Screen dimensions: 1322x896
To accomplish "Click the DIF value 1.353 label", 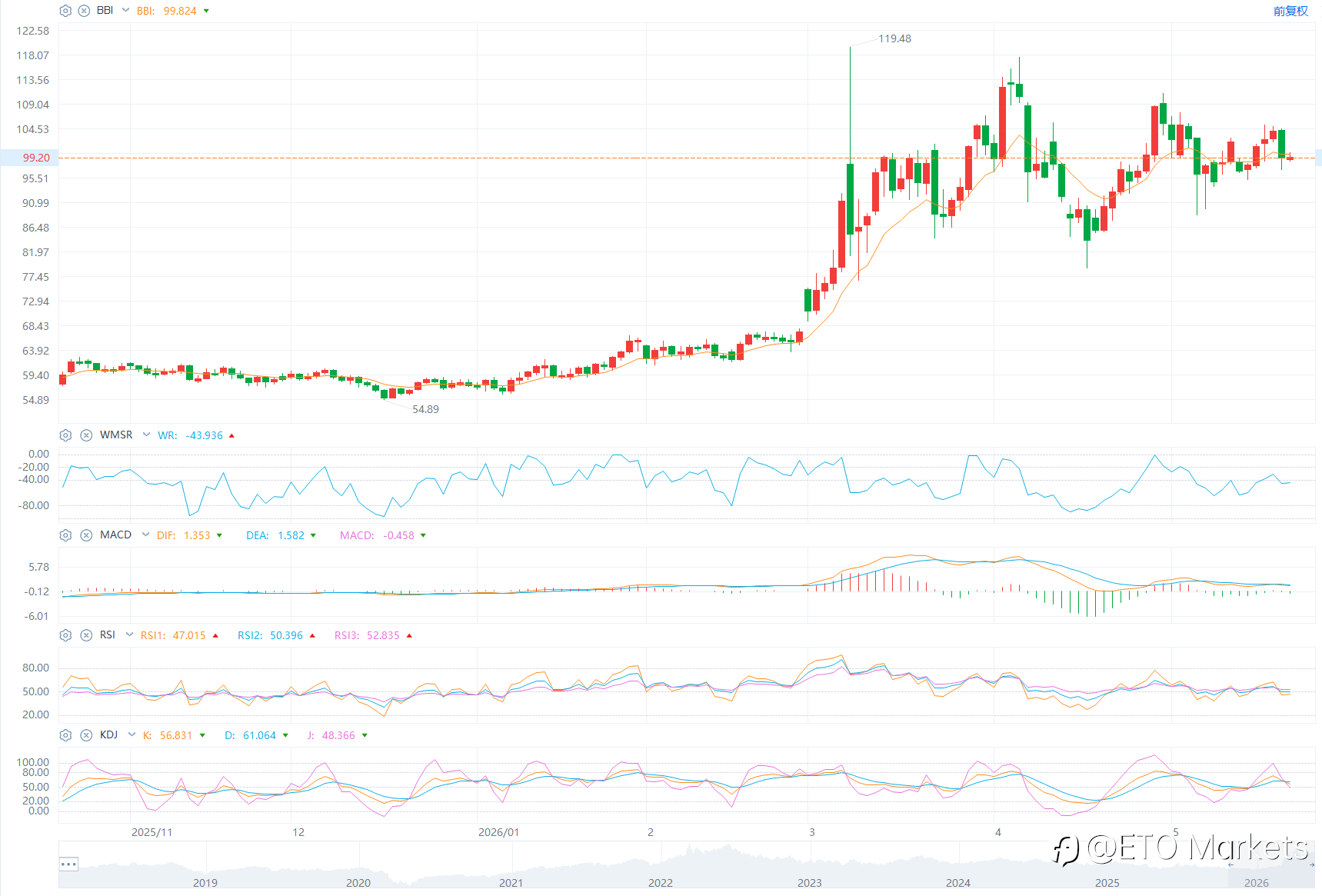I will pos(197,535).
